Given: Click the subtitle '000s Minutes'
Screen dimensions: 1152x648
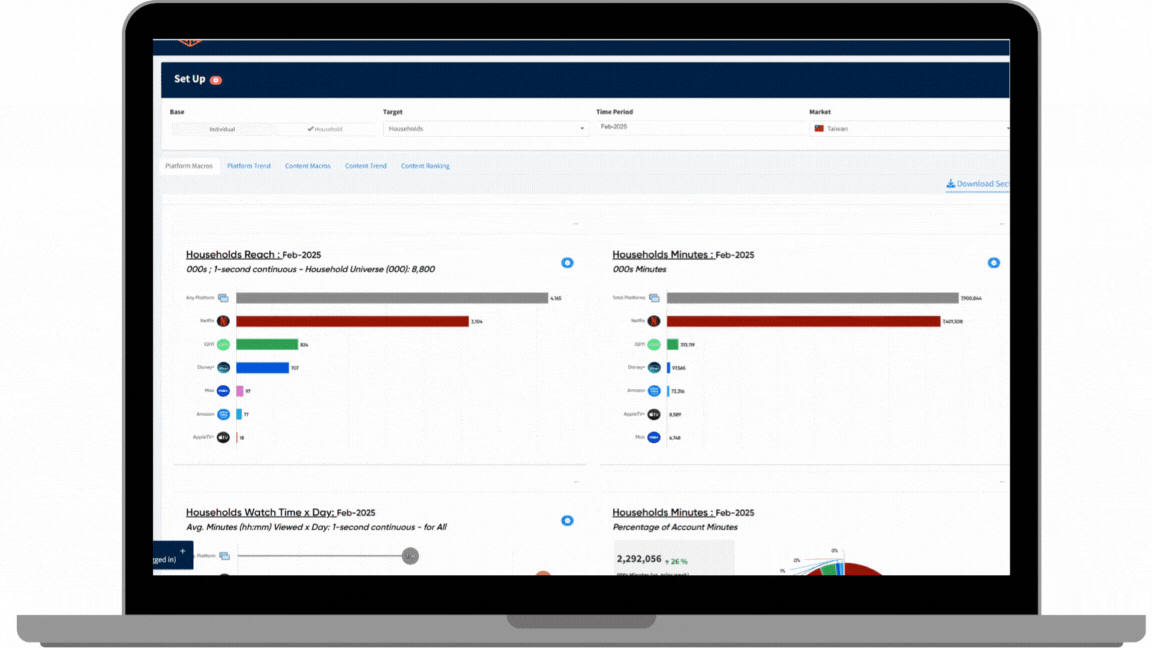Looking at the screenshot, I should click(639, 270).
